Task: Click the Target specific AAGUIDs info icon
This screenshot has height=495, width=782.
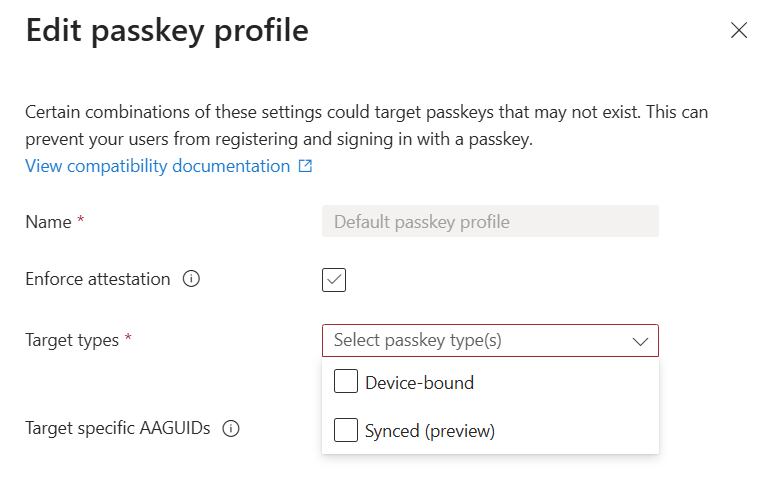Action: coord(231,429)
